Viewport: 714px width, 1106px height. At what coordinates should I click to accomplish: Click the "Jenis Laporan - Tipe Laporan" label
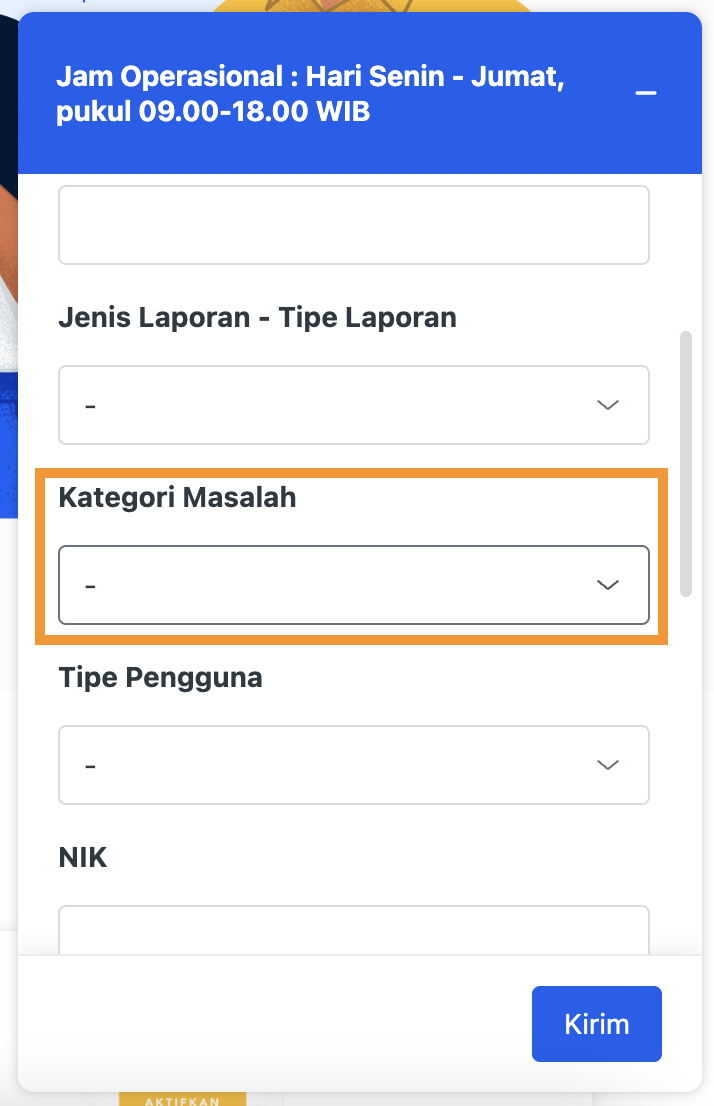(x=257, y=318)
